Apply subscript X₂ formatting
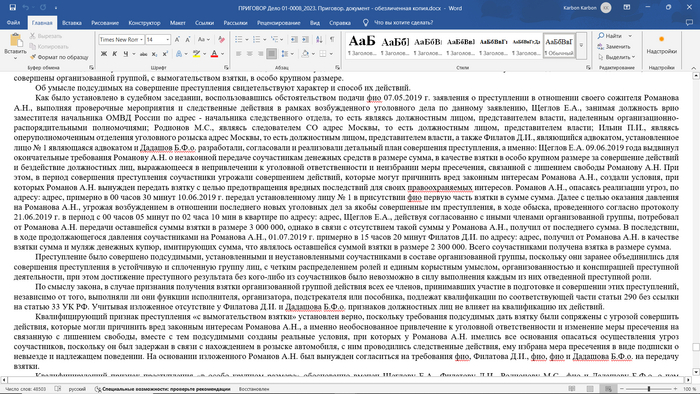700x394 pixels. 154,54
